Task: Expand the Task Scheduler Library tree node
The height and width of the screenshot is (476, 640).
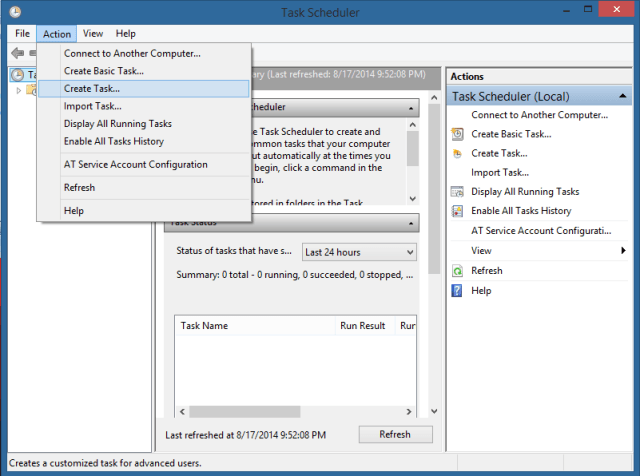Action: [x=19, y=90]
